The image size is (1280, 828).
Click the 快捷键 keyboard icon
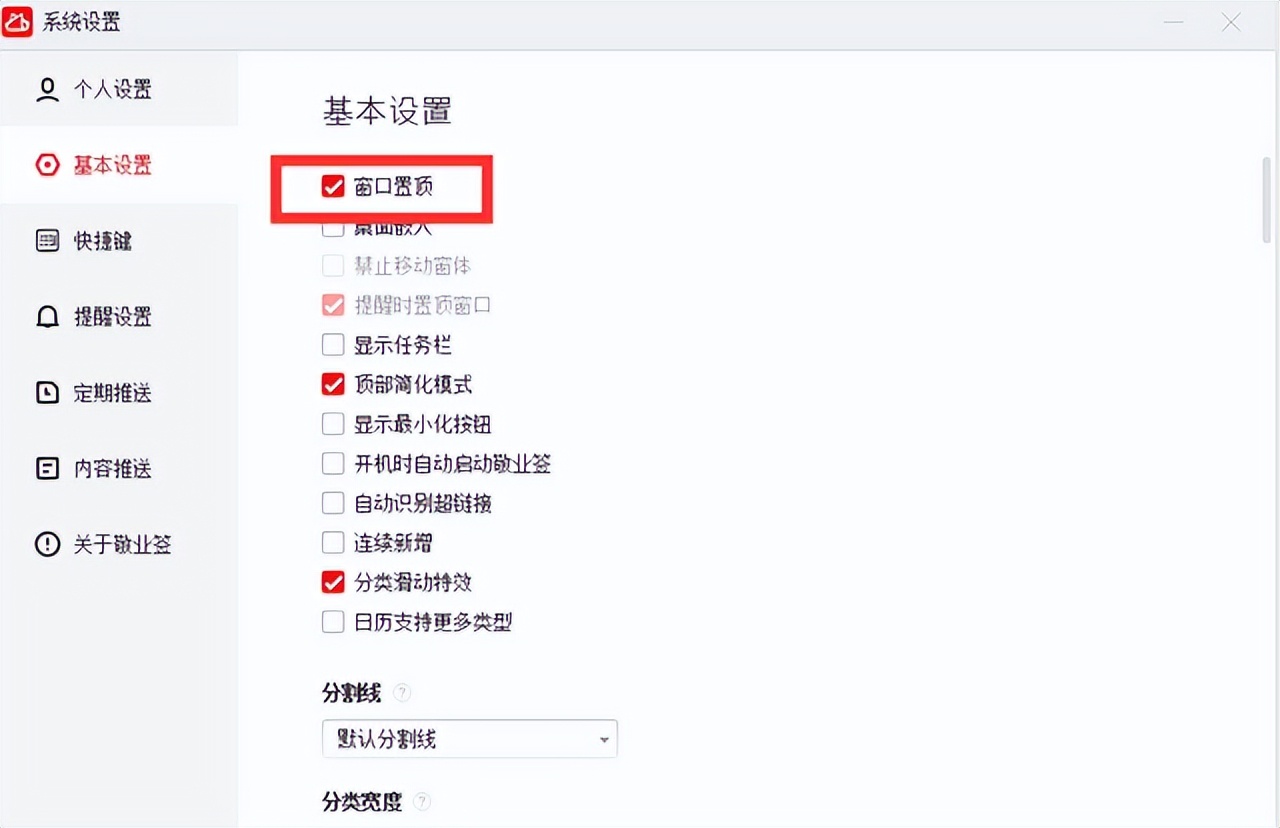pyautogui.click(x=47, y=241)
